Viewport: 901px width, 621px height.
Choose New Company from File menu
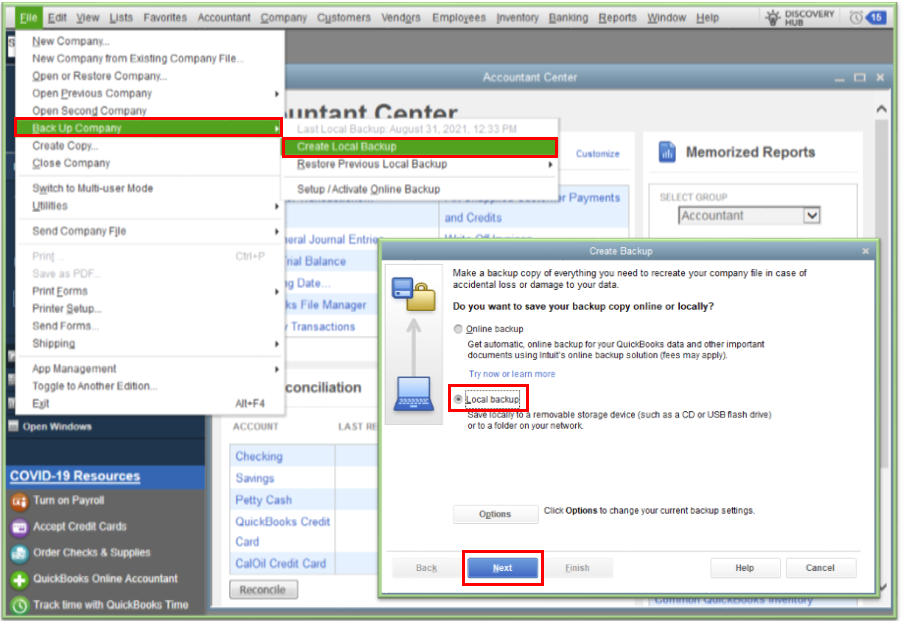click(x=71, y=41)
